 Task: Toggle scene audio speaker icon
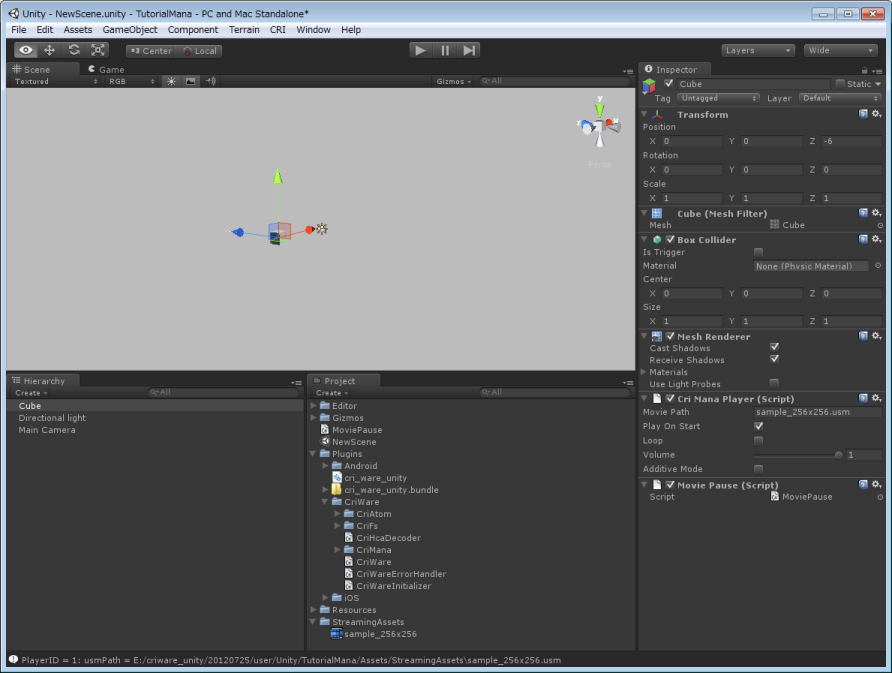[210, 81]
